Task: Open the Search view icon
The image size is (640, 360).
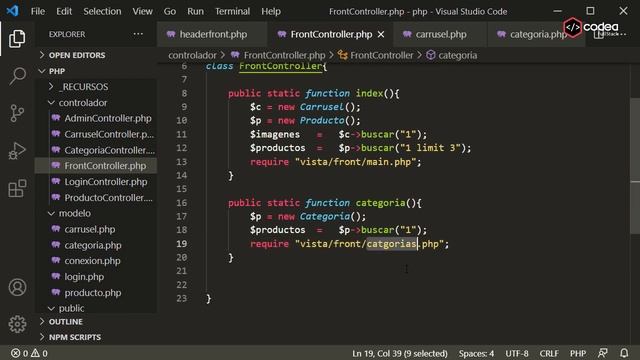Action: pos(17,76)
